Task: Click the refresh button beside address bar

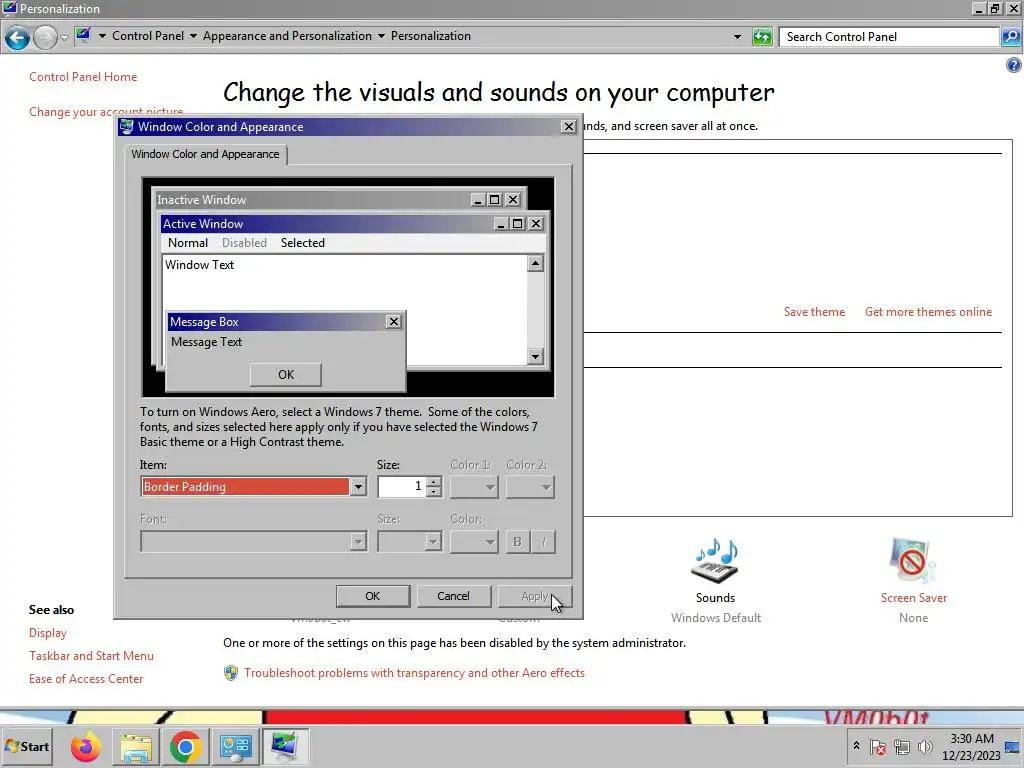Action: click(762, 37)
